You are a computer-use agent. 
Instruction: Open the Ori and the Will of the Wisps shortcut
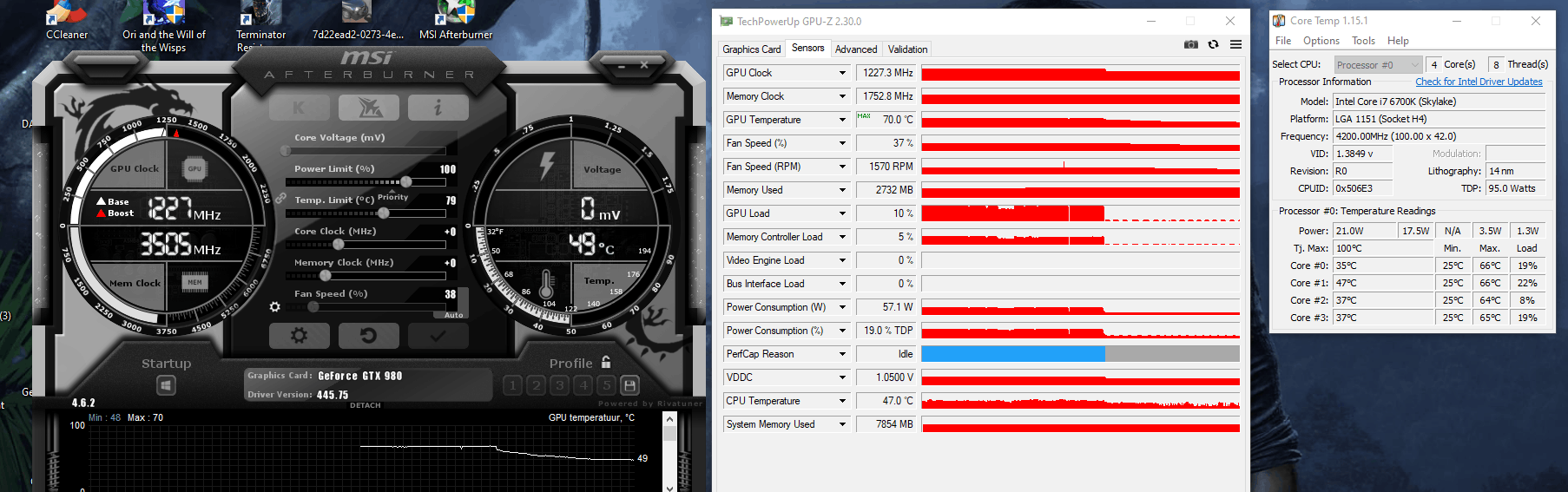point(164,26)
